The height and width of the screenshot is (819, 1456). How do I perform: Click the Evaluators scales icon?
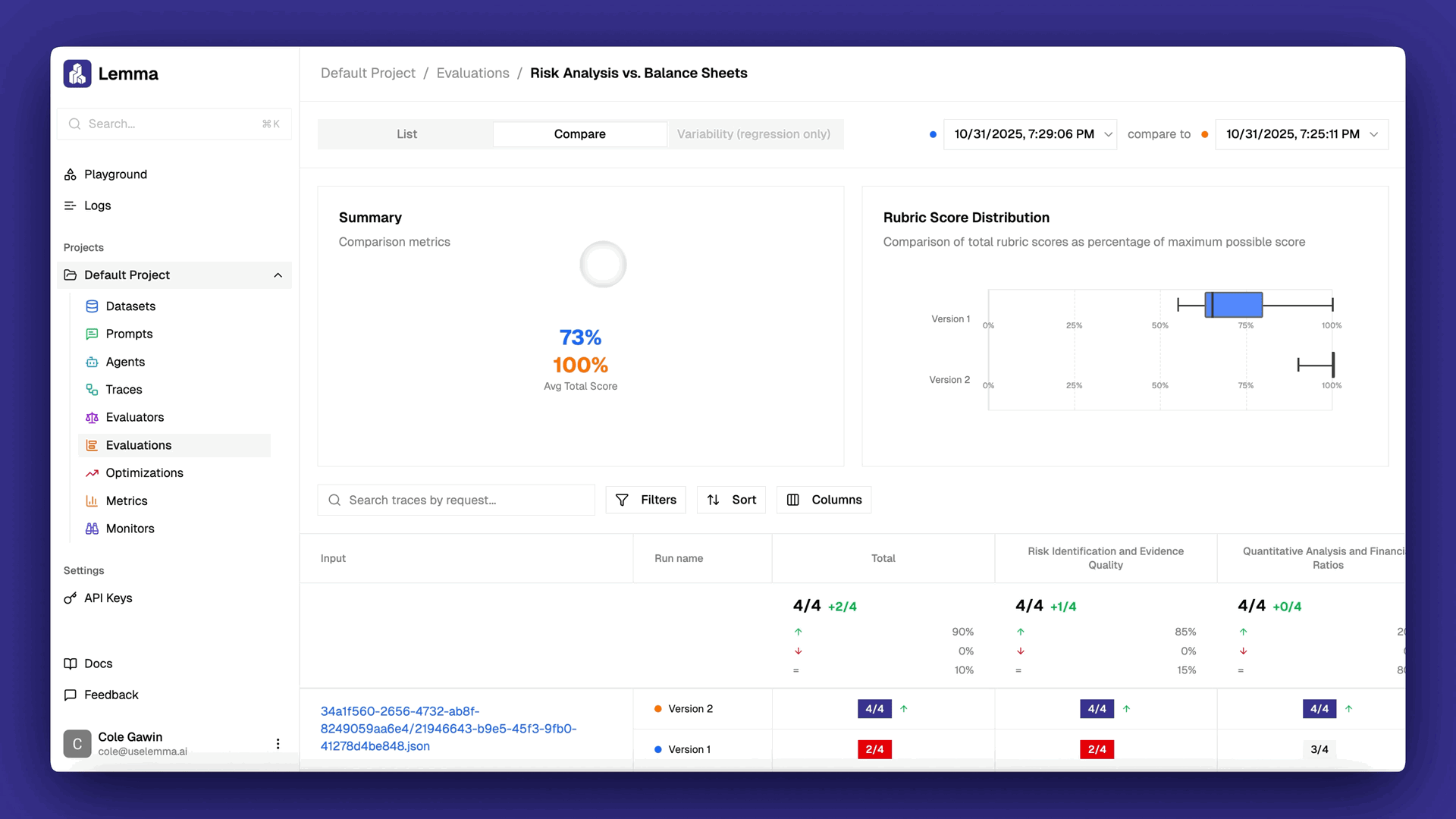(x=92, y=418)
